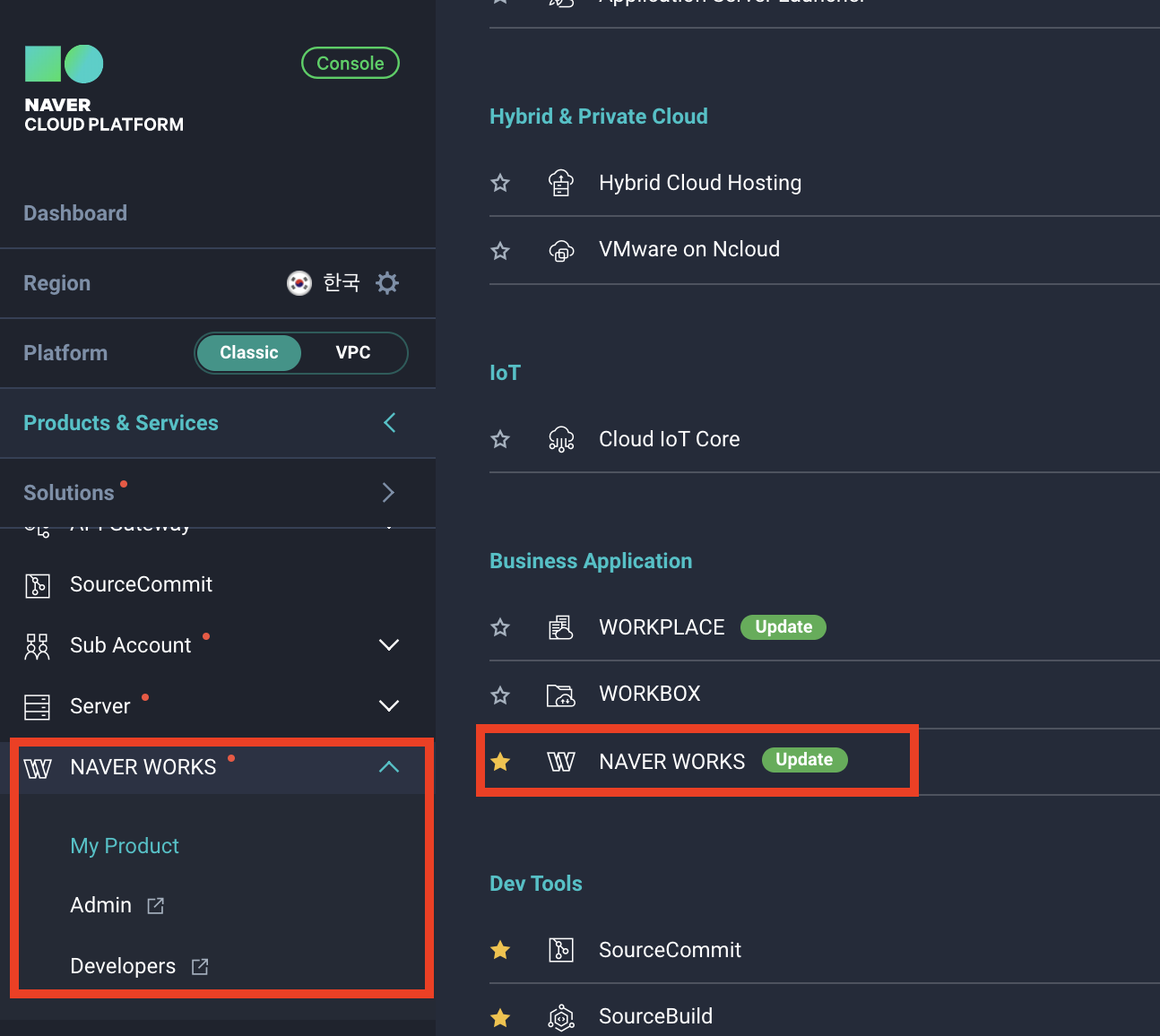Screen dimensions: 1160x1036
Task: Click the NAVER WORKS icon in product list
Action: [x=561, y=762]
